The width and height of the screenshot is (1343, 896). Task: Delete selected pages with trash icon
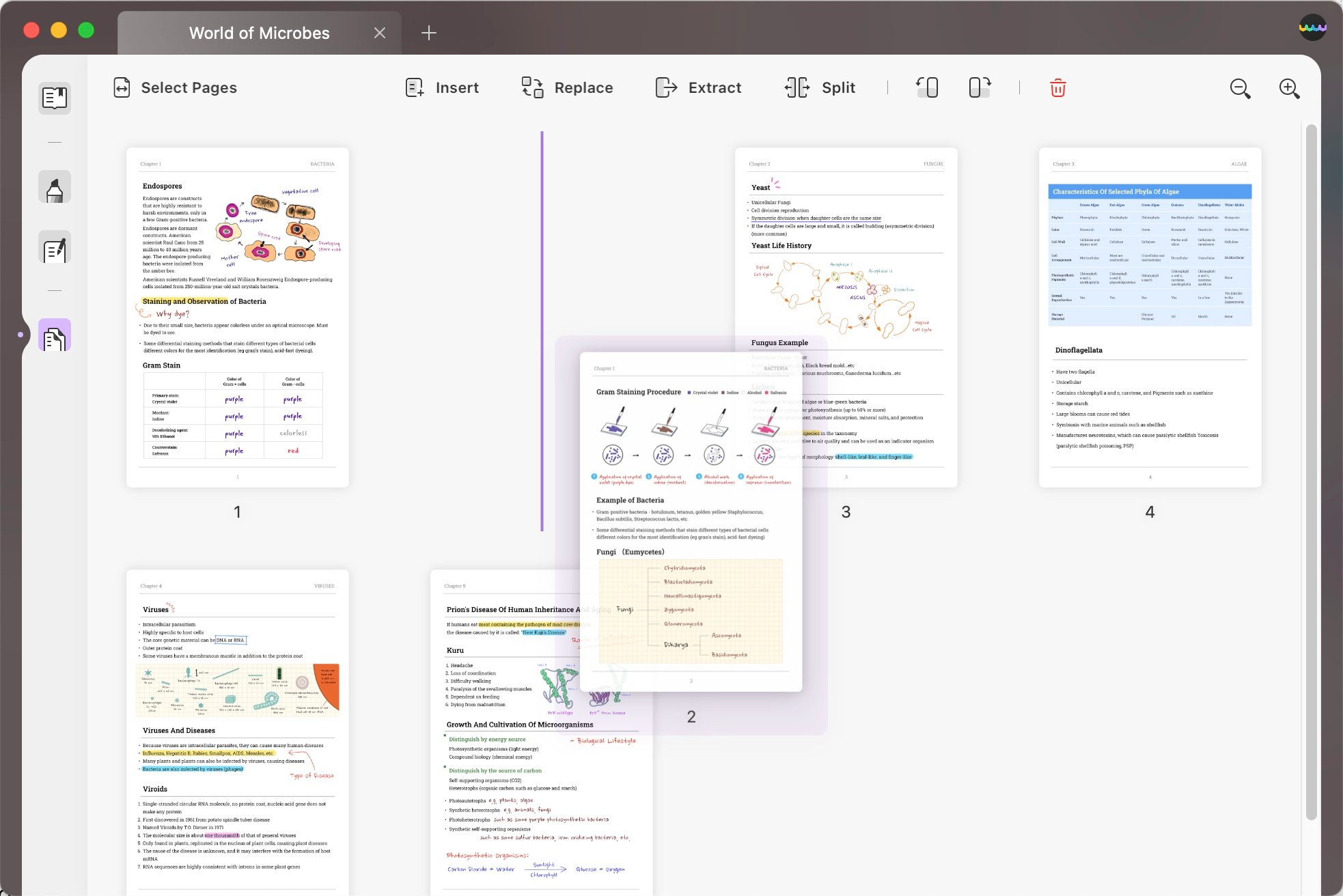tap(1057, 87)
